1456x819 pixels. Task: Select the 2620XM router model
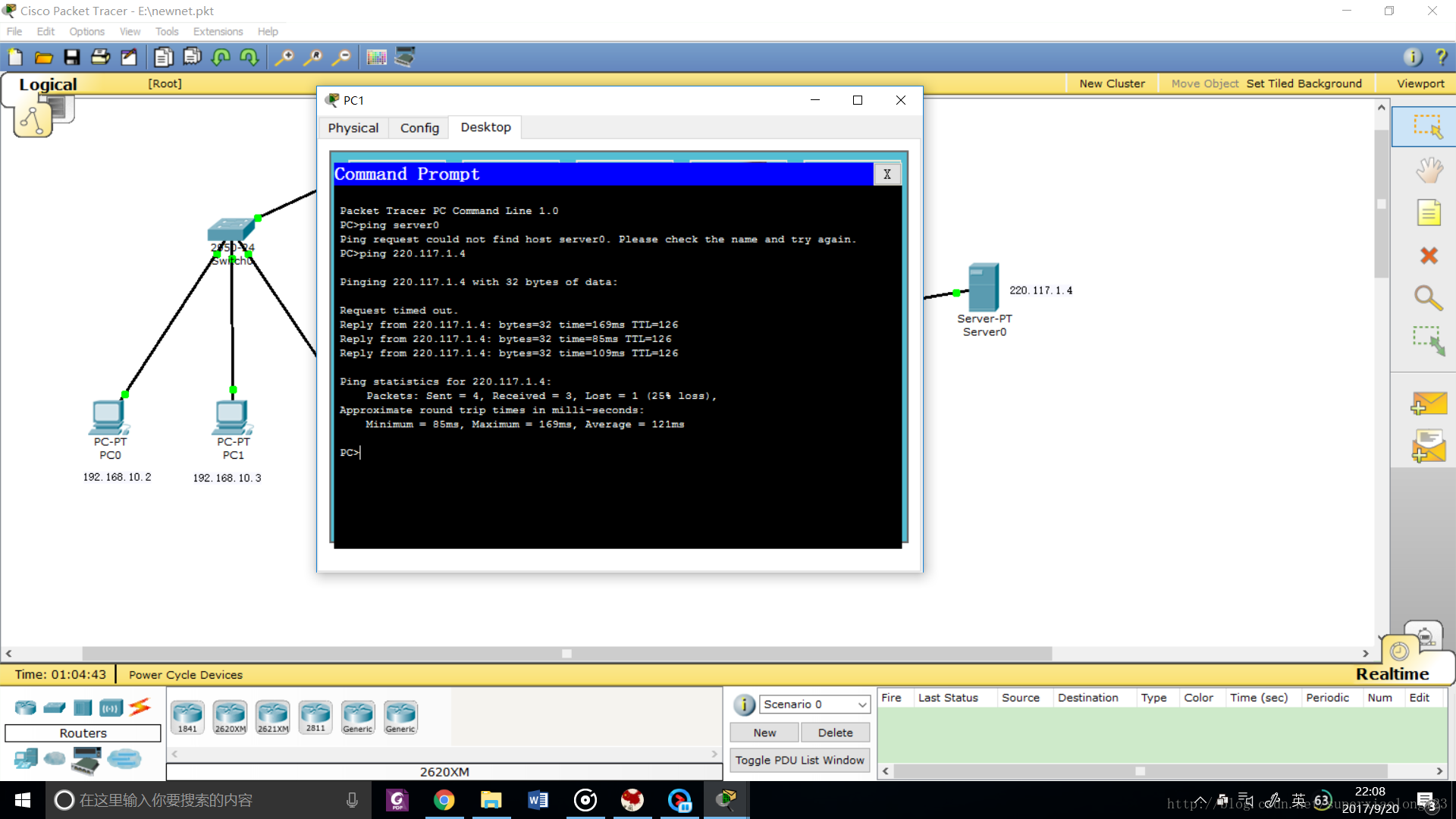point(230,717)
